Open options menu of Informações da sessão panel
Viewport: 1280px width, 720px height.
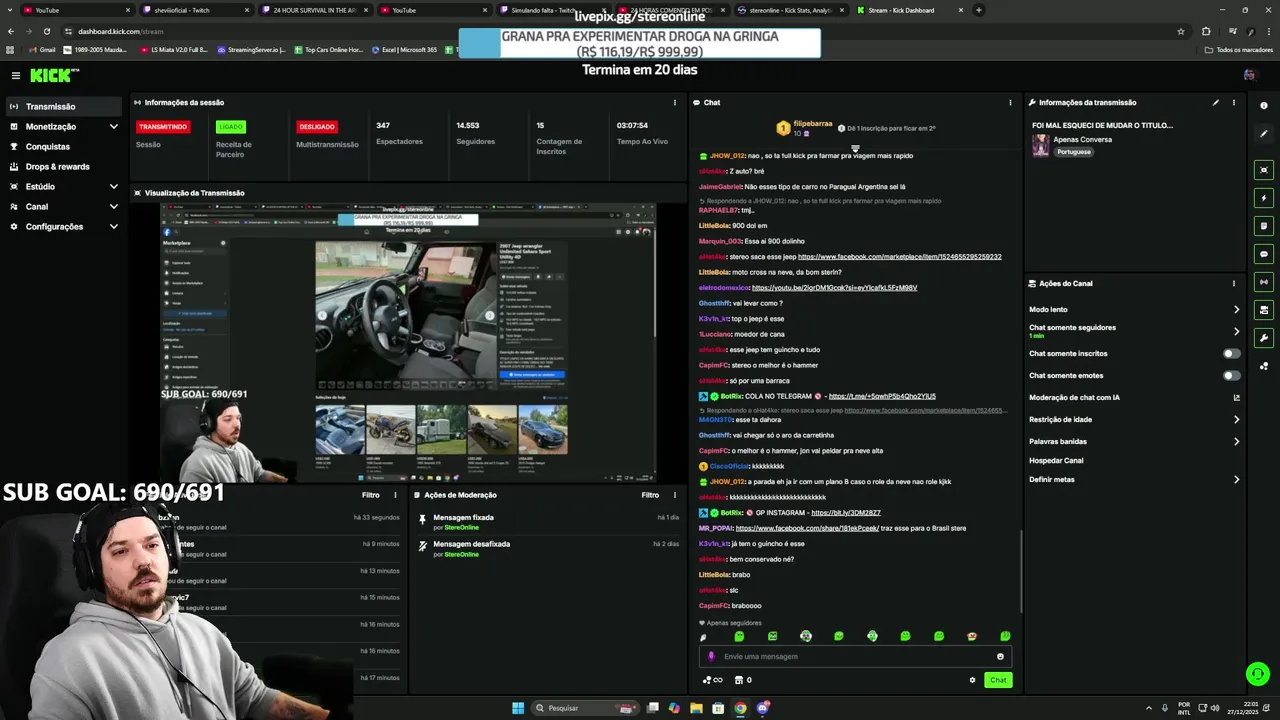(x=674, y=102)
